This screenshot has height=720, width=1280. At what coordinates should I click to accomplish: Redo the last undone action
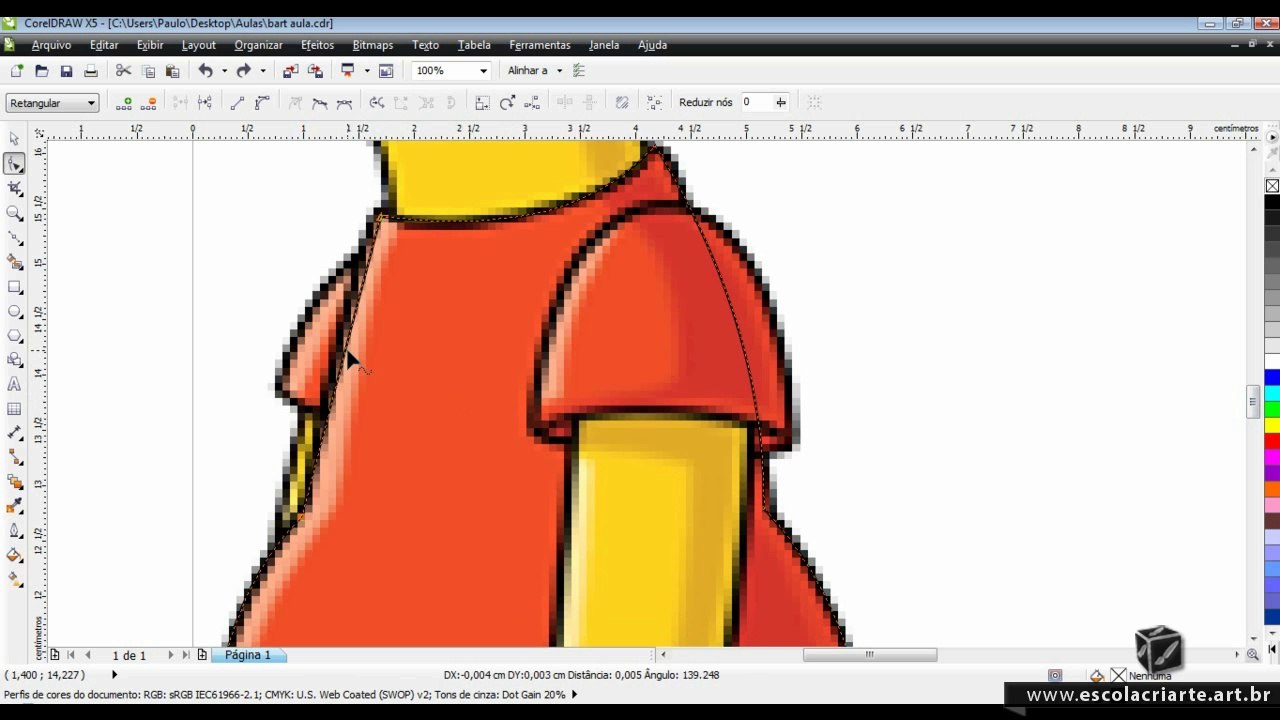(x=243, y=71)
